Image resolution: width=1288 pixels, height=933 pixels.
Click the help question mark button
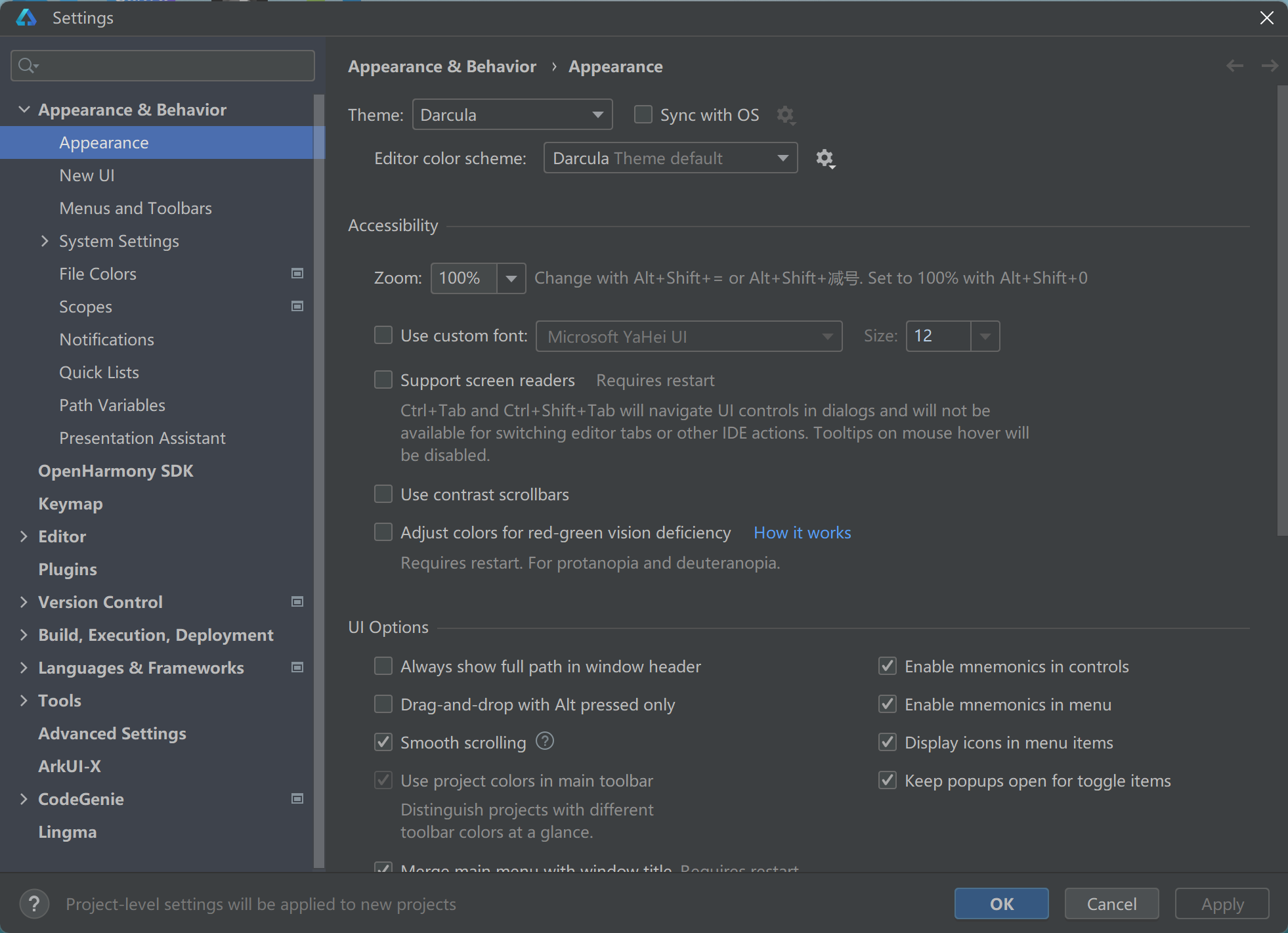point(34,904)
